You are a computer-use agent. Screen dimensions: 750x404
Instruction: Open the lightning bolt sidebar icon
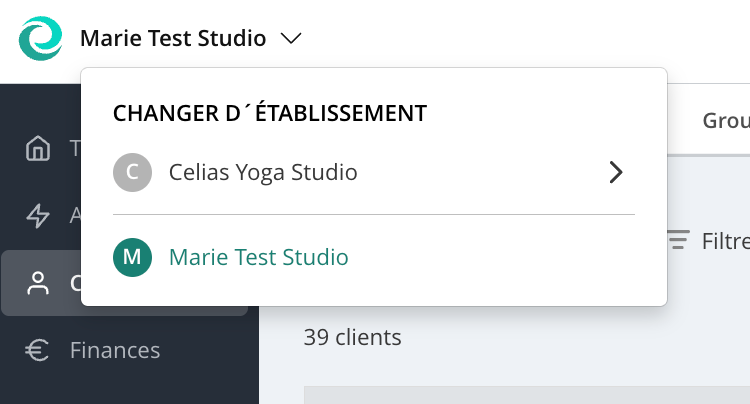pyautogui.click(x=38, y=216)
